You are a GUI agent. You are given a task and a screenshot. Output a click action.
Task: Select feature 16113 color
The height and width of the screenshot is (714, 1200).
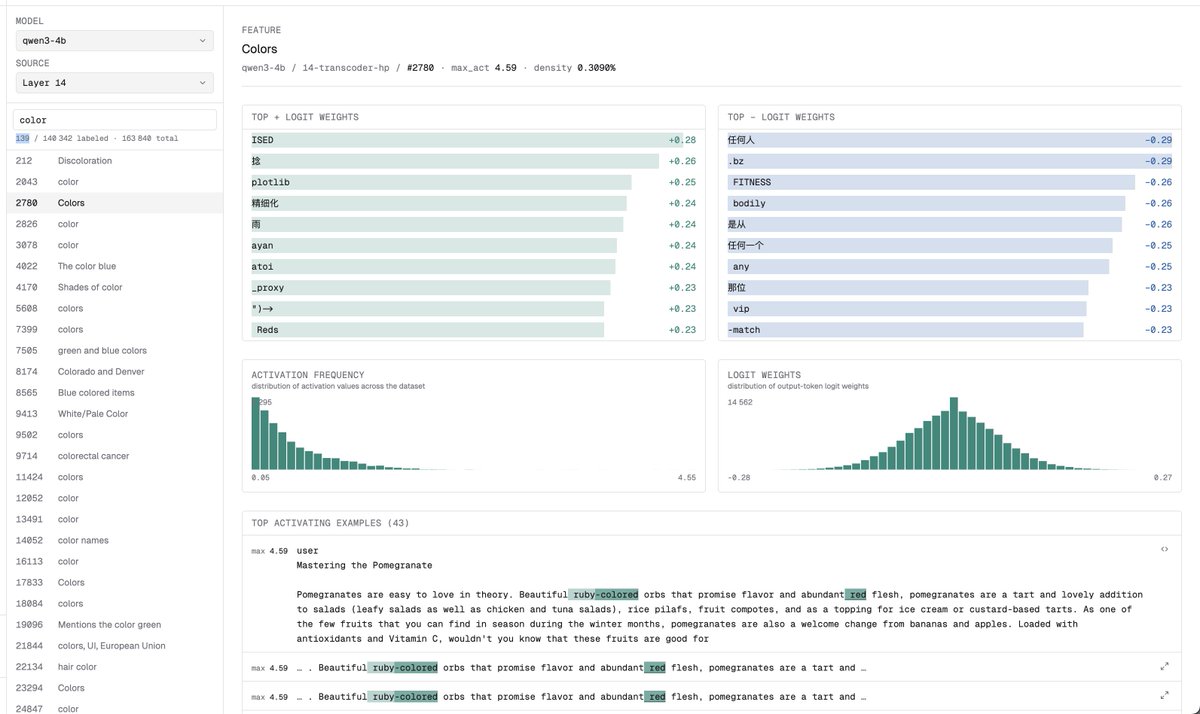click(114, 561)
